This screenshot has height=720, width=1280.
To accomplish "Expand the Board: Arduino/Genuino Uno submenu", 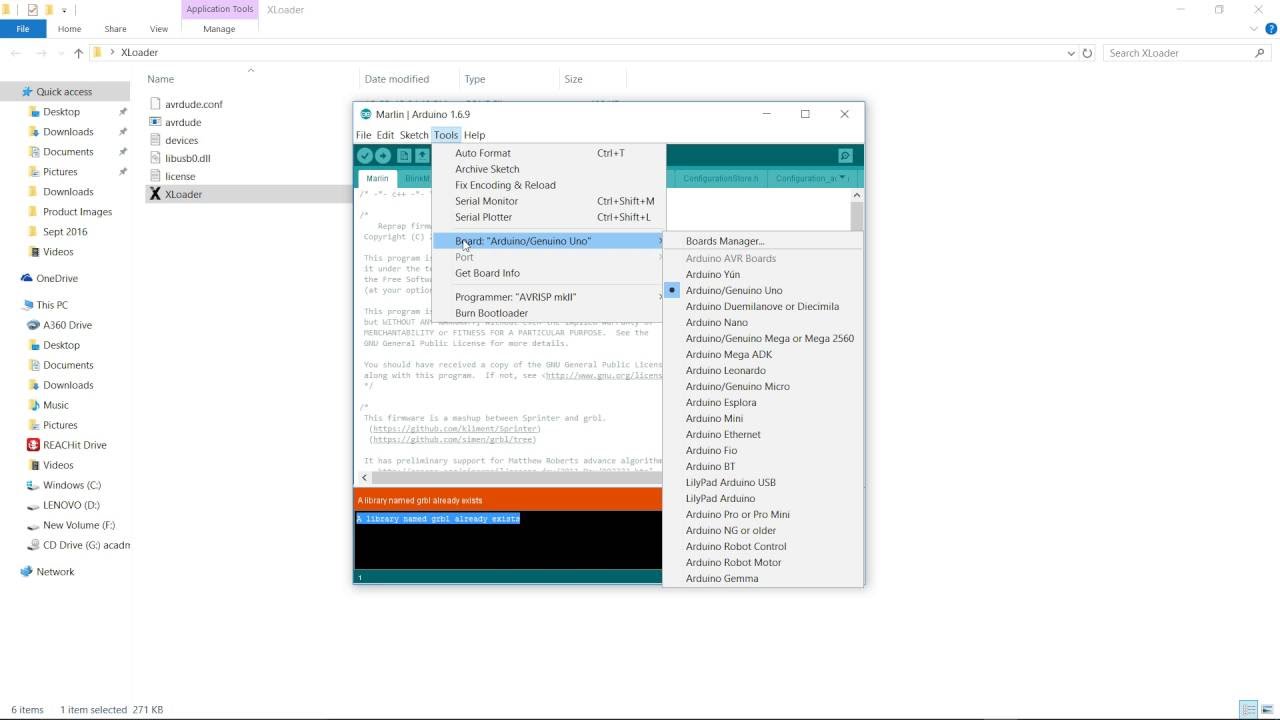I will (x=548, y=241).
